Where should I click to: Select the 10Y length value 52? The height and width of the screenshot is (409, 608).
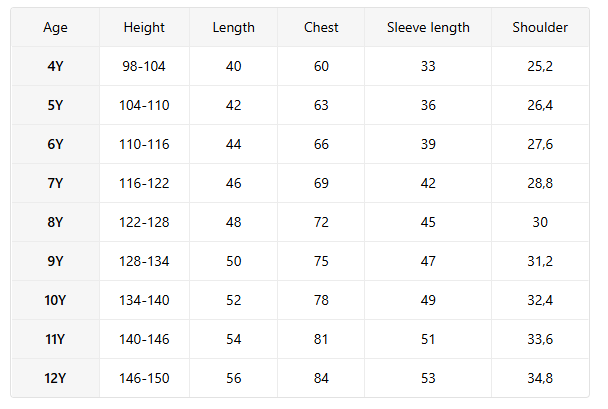[233, 300]
